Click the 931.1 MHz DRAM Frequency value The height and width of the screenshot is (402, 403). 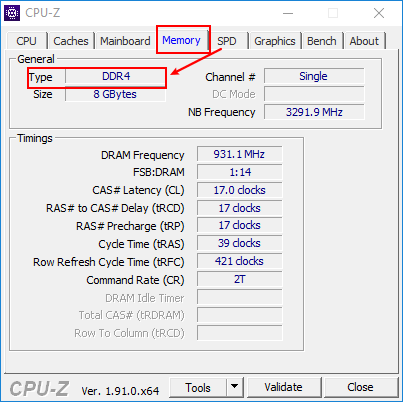tap(239, 154)
